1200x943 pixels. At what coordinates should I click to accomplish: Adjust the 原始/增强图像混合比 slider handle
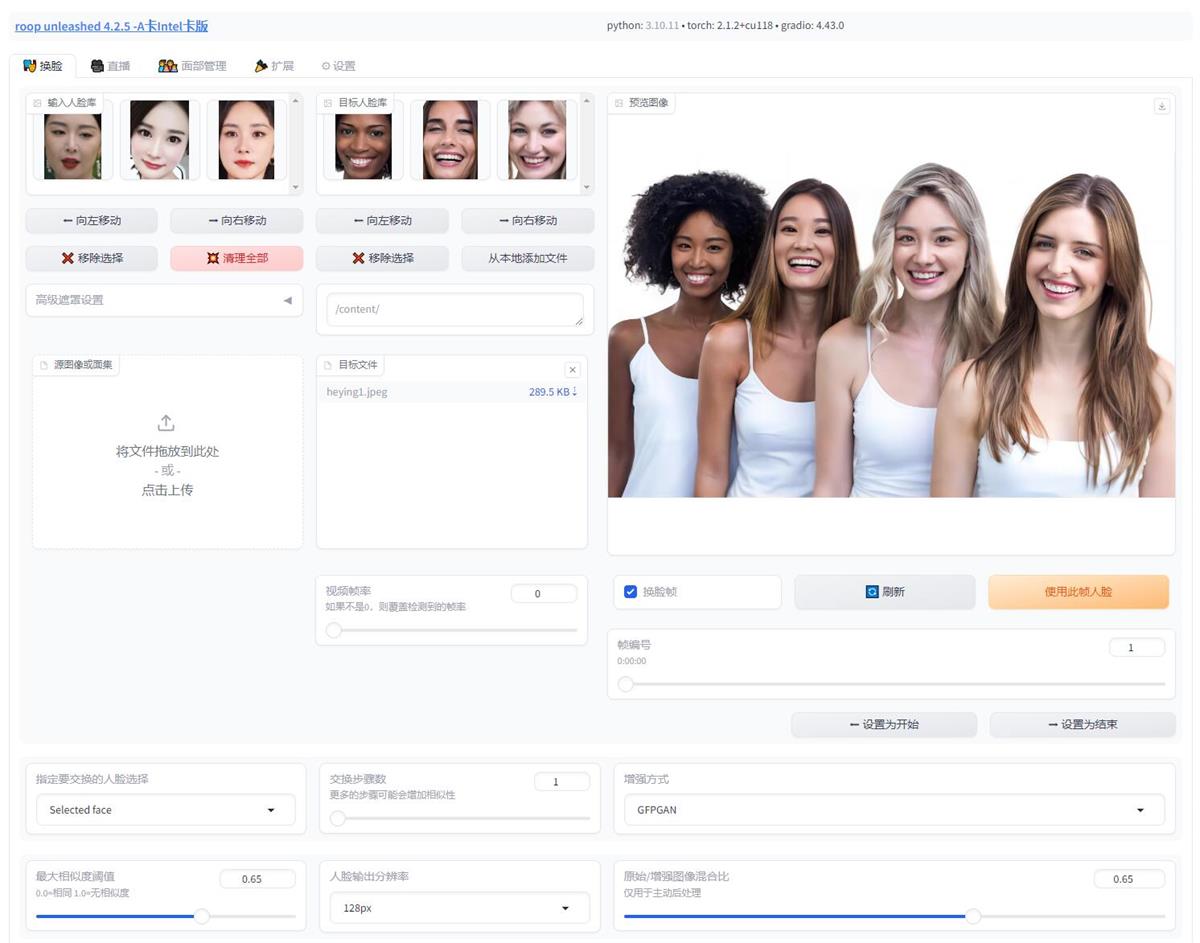point(973,916)
